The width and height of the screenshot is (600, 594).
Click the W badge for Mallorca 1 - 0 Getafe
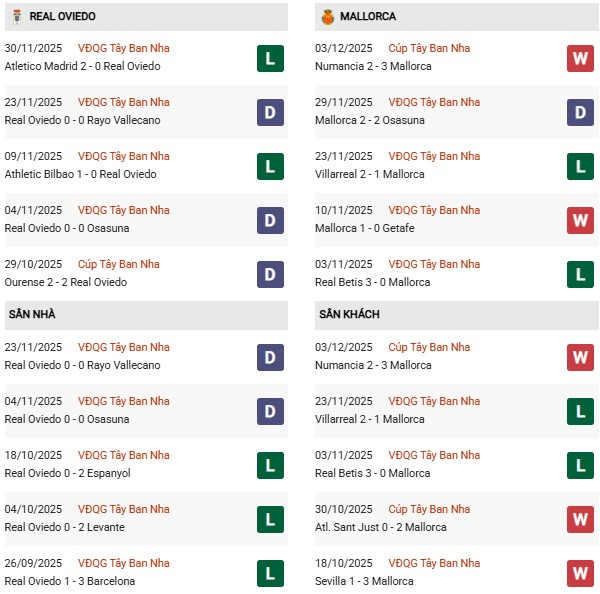pos(580,220)
